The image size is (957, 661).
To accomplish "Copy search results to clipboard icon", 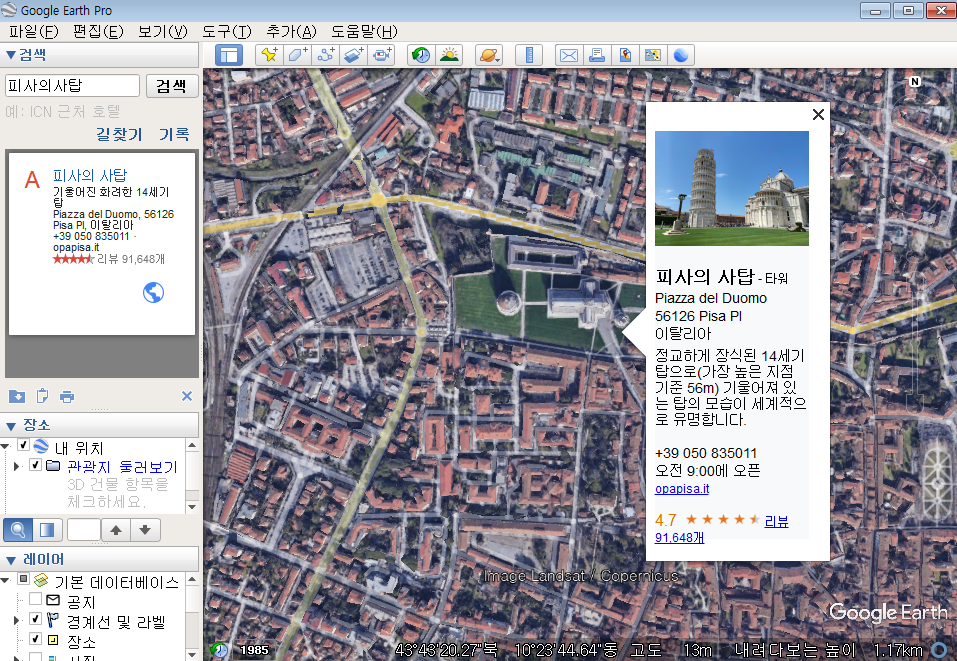I will [x=42, y=396].
